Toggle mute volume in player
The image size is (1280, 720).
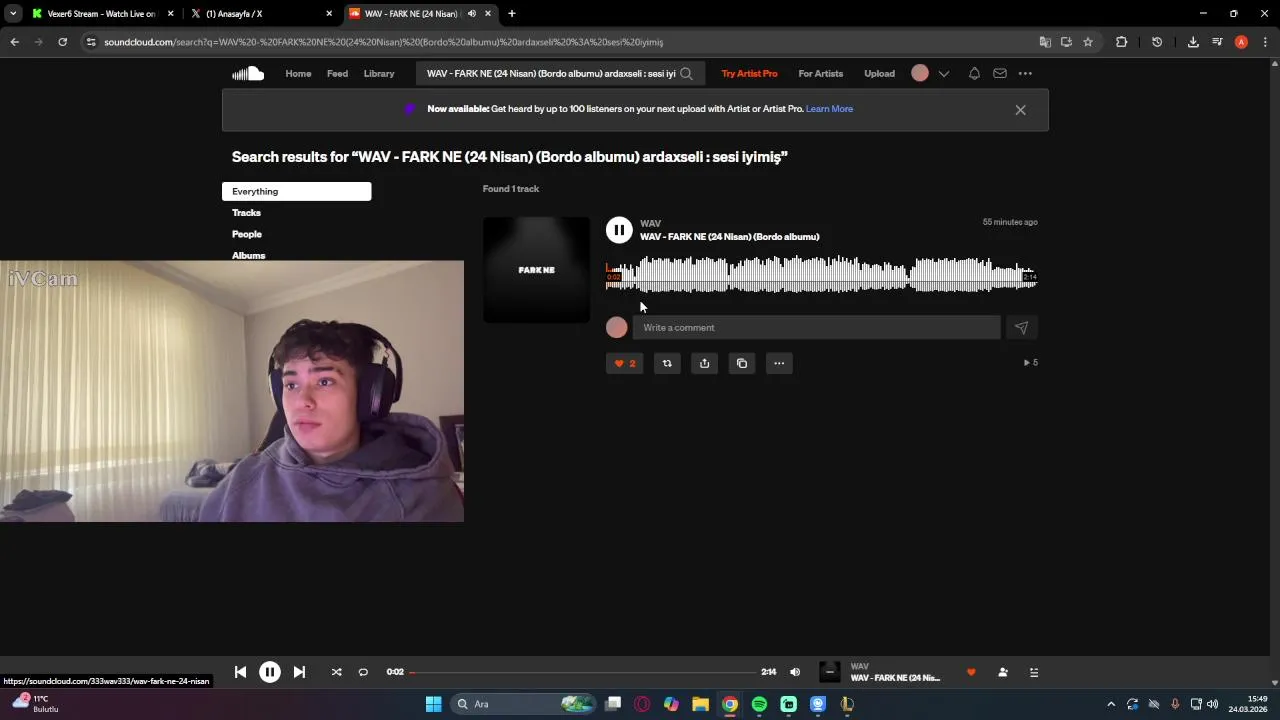pos(795,672)
